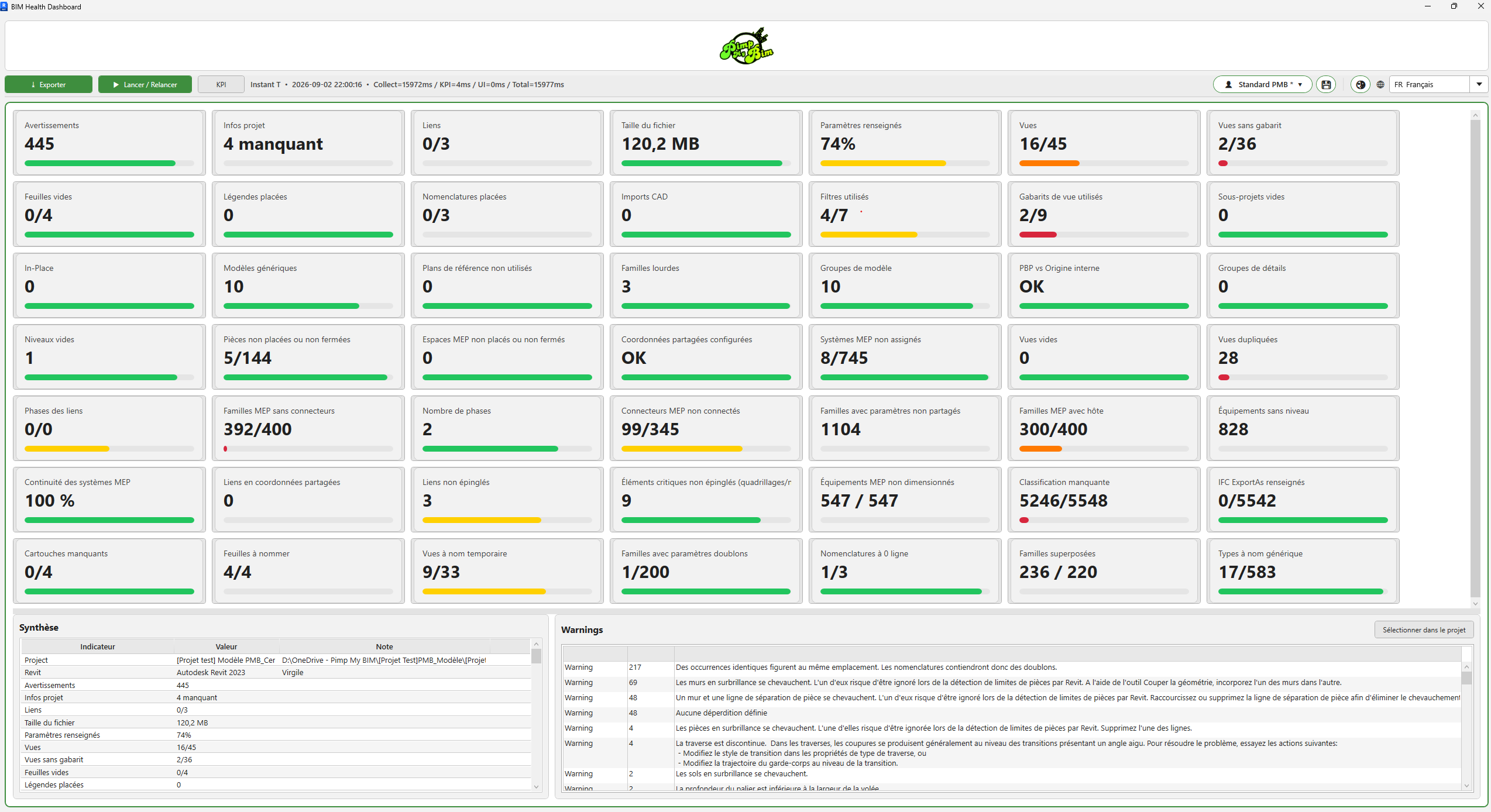Open the Vues à nom temporaire card
1491x812 pixels.
tap(507, 571)
